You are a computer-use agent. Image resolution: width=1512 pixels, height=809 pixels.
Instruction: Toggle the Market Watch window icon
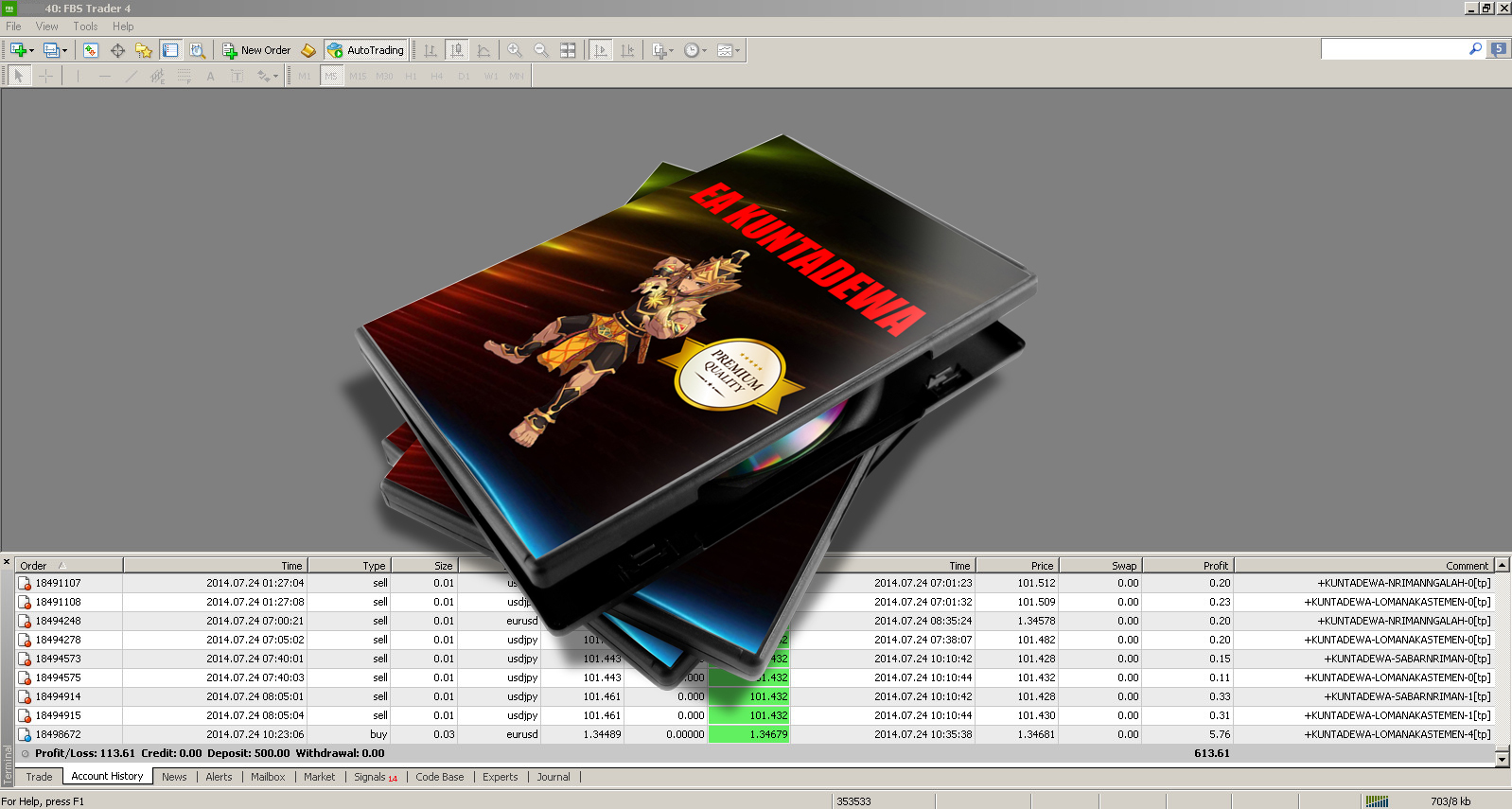(91, 50)
